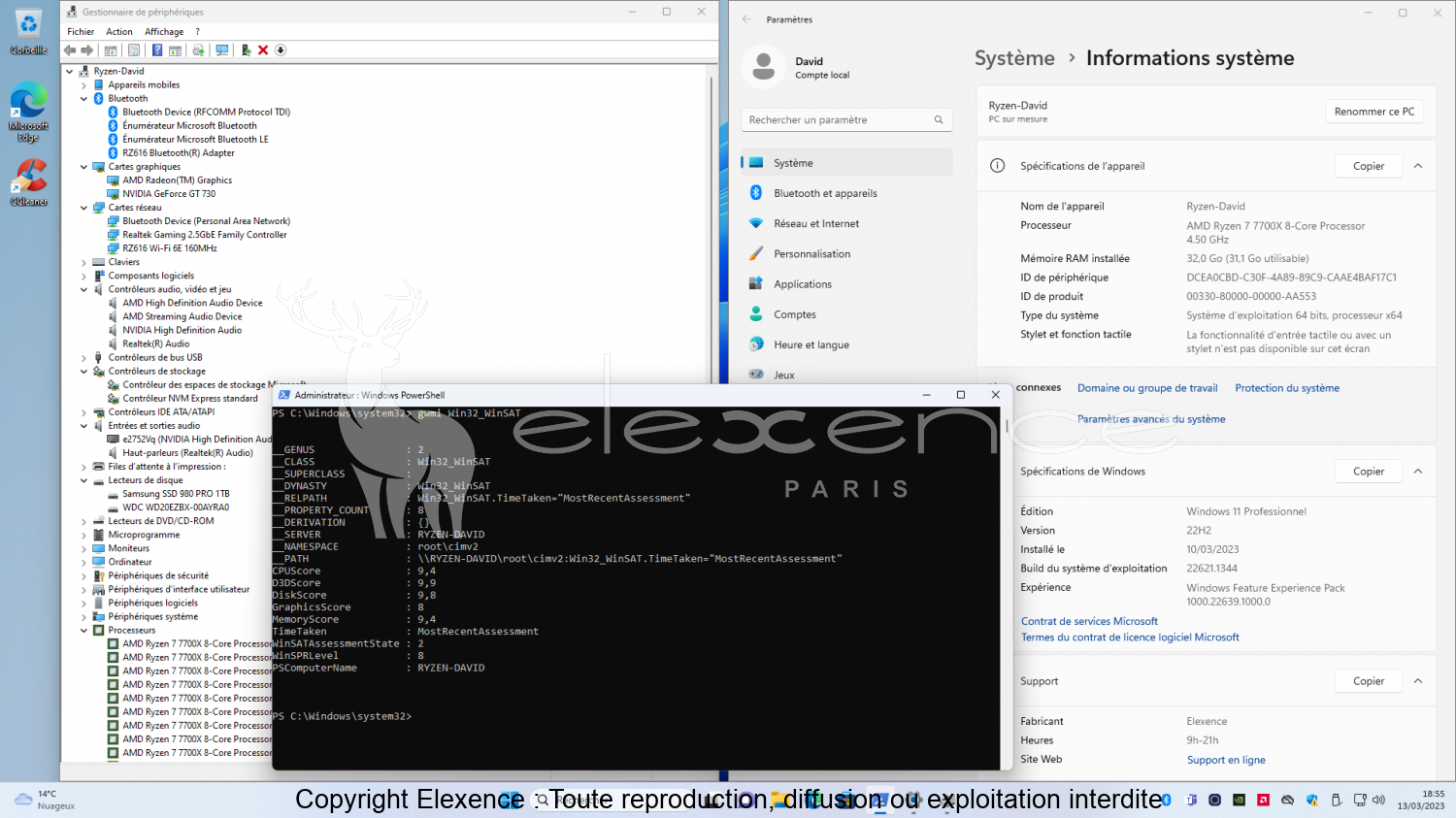Open Domaine ou groupe de travail link
The width and height of the screenshot is (1456, 818).
(1147, 388)
